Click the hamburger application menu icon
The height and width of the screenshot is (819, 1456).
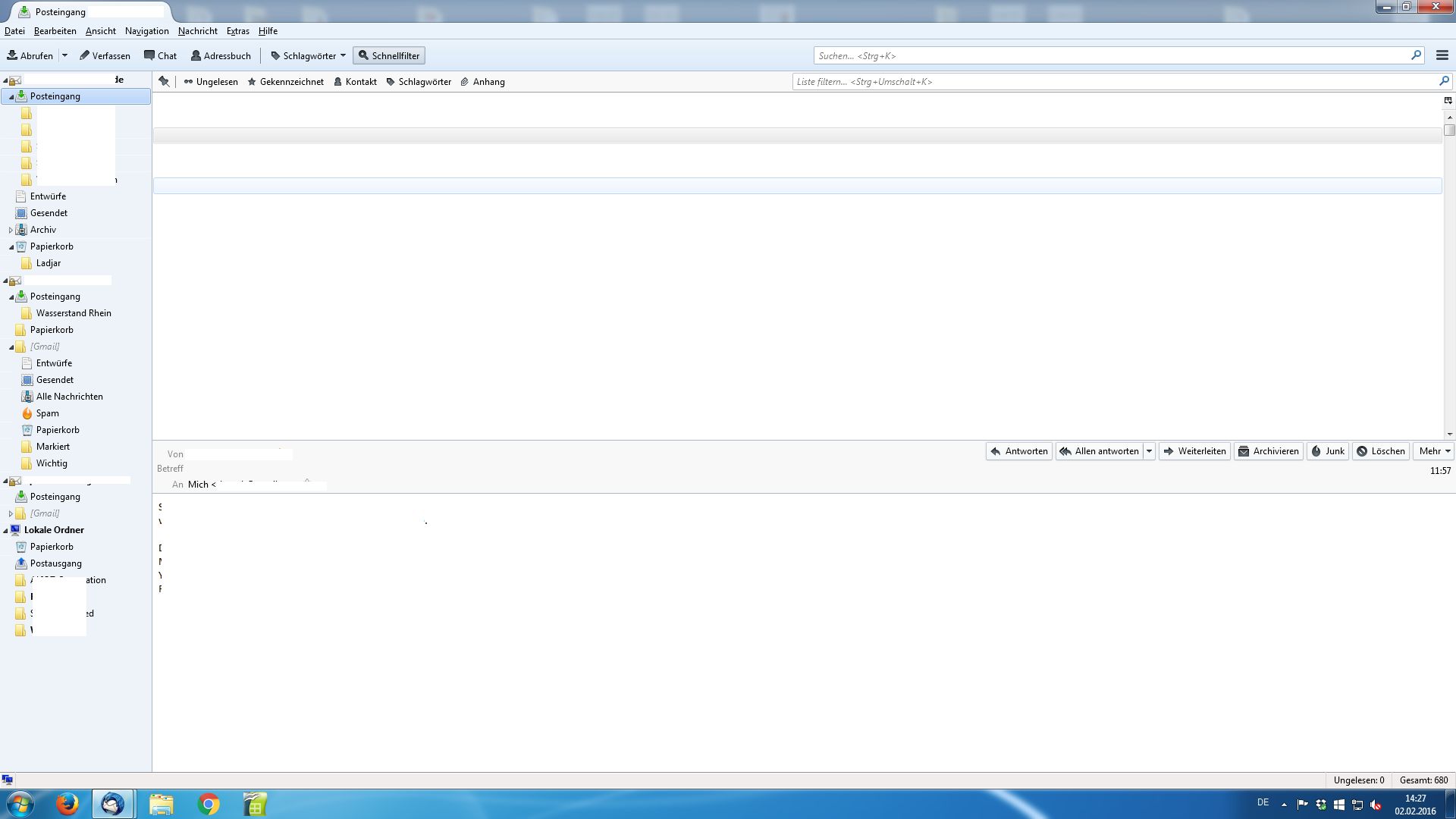point(1442,55)
